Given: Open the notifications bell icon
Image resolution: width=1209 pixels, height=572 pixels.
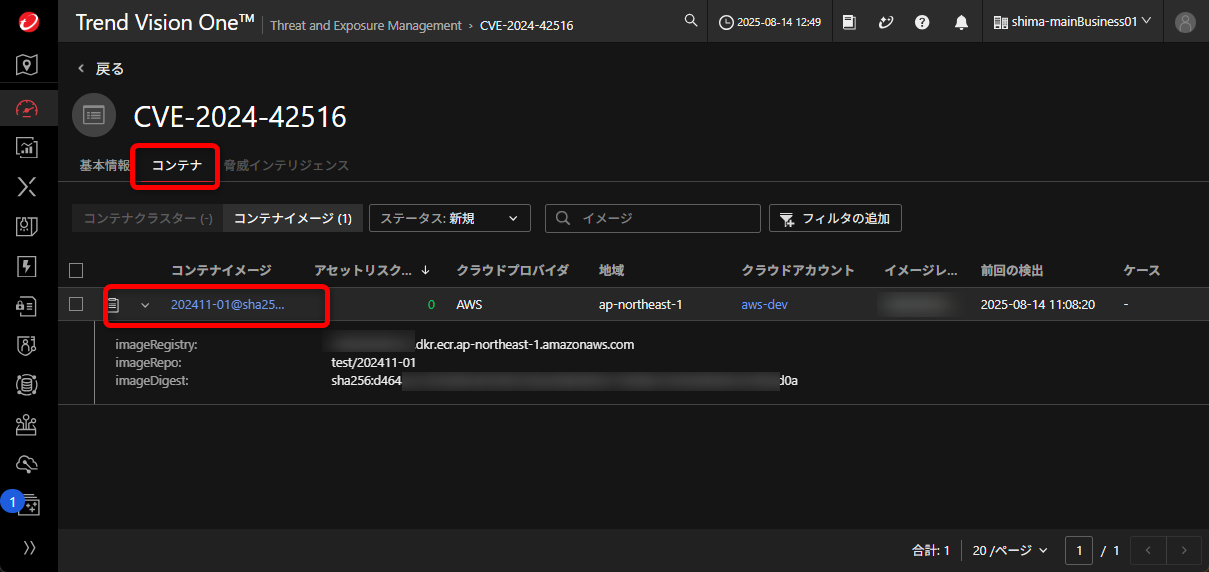Looking at the screenshot, I should [961, 22].
